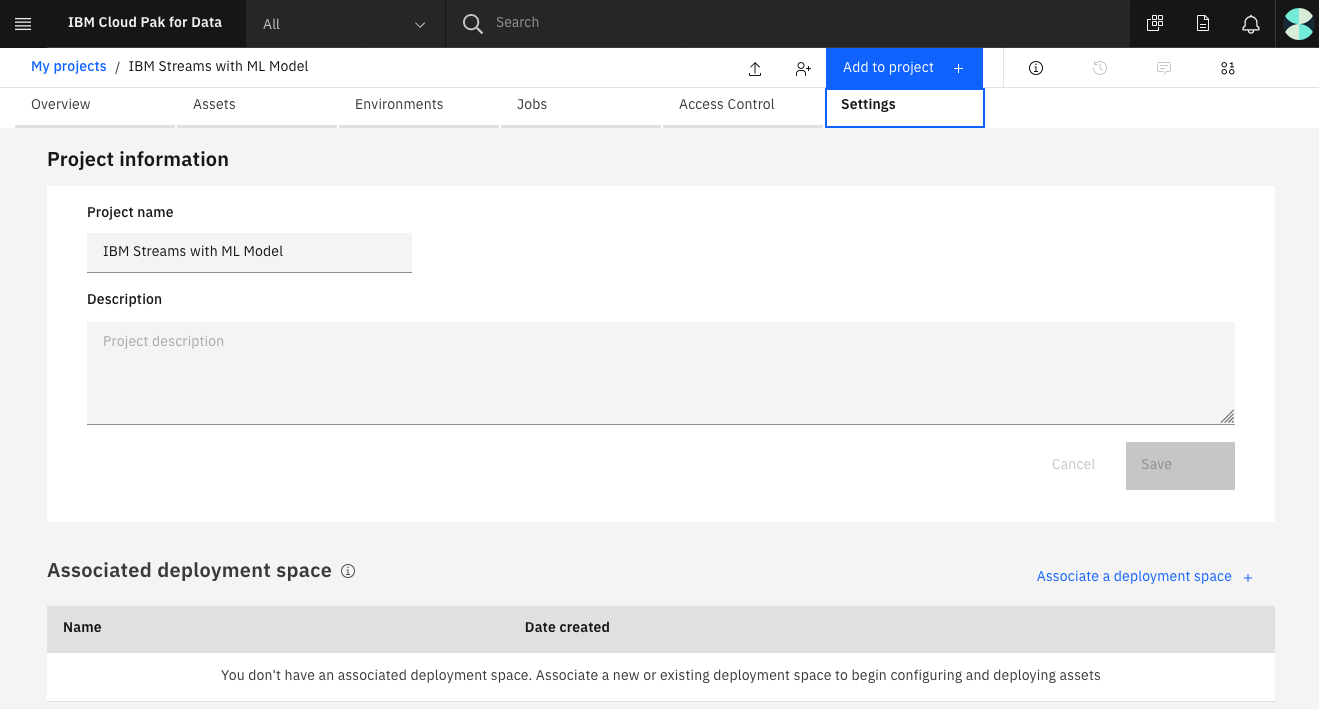Viewport: 1319px width, 709px height.
Task: Click the description textarea resize handle
Action: (x=1227, y=417)
